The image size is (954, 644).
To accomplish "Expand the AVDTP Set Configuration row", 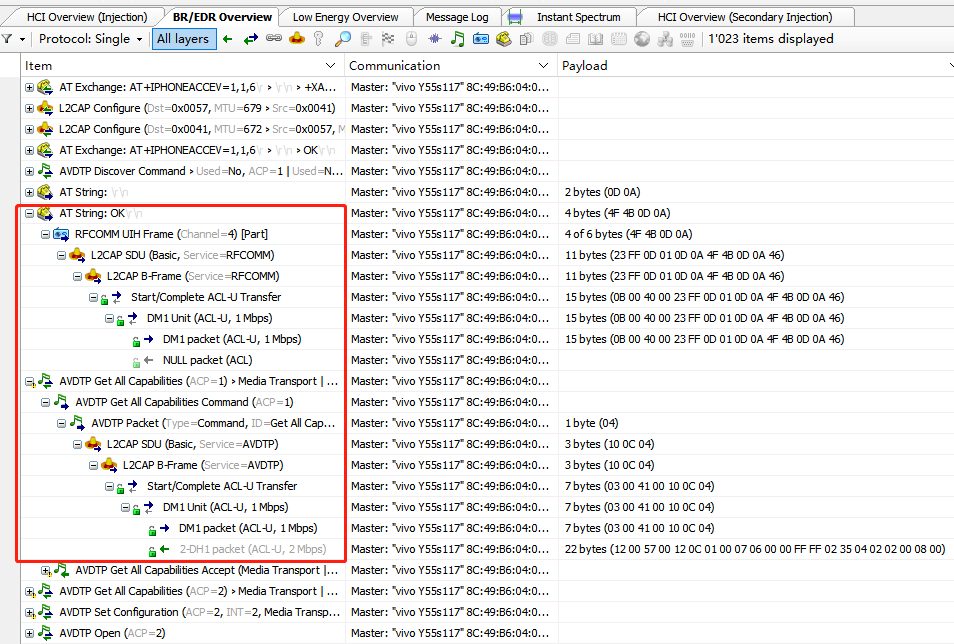I will [30, 612].
